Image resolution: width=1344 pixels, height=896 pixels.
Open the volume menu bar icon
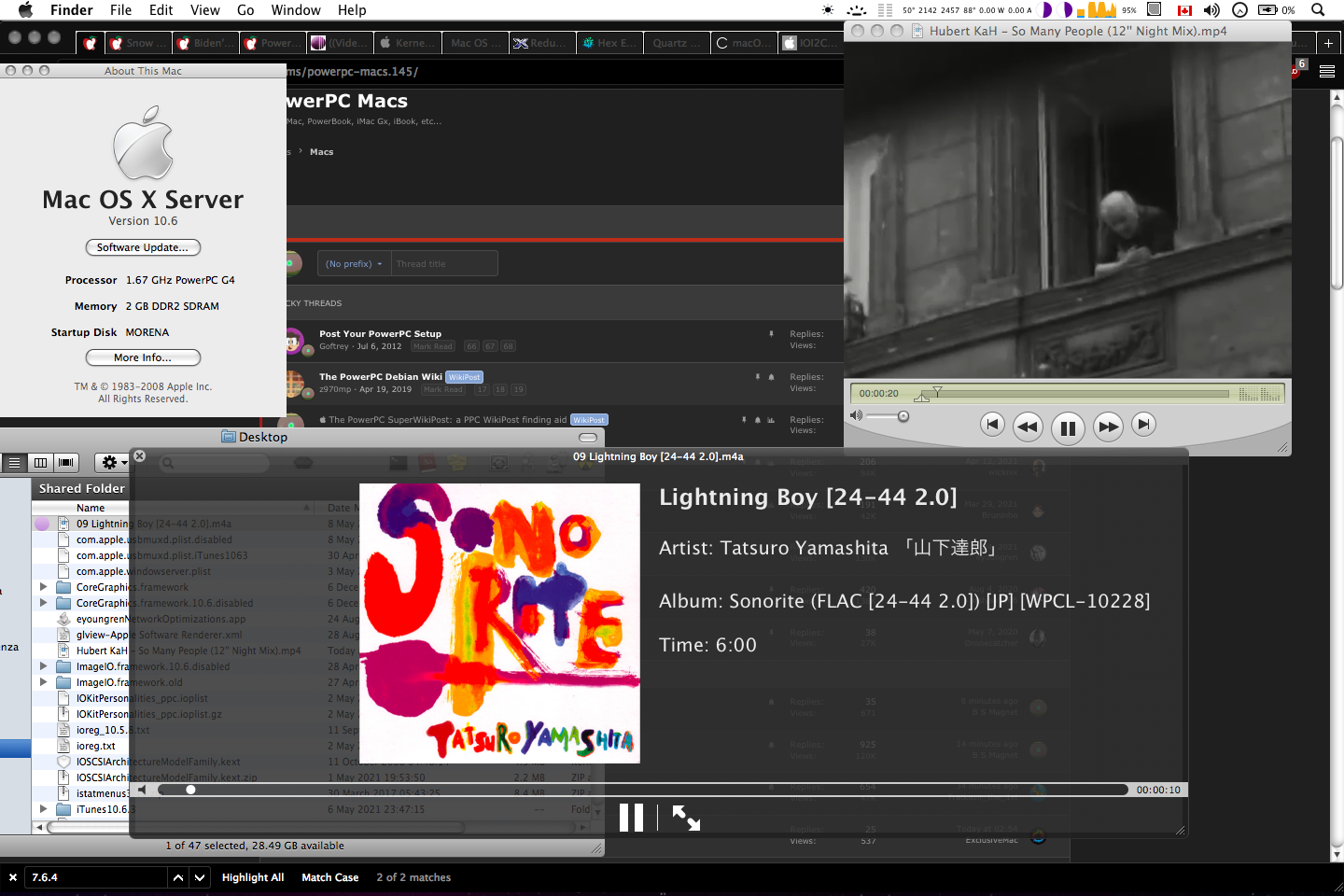(1211, 10)
